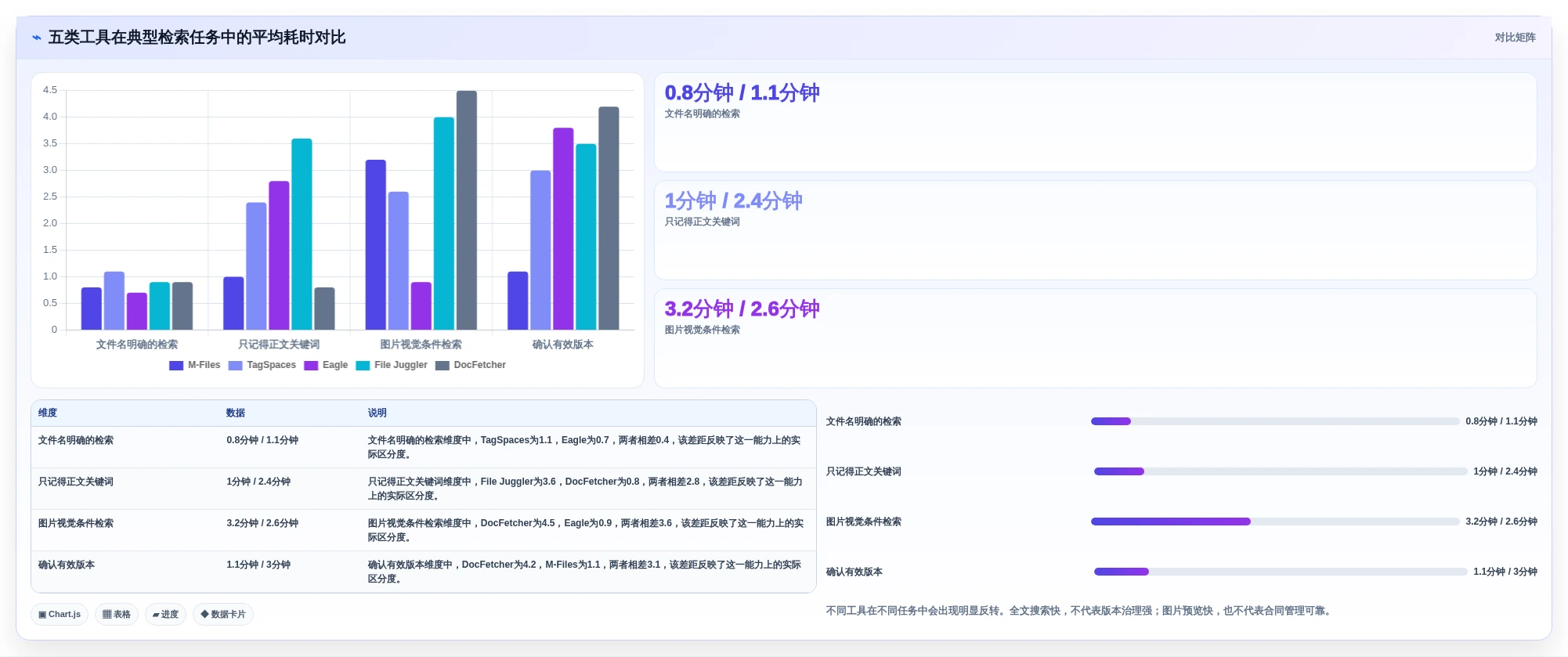Viewport: 1568px width, 657px height.
Task: Click the 说明 table column header
Action: click(378, 413)
